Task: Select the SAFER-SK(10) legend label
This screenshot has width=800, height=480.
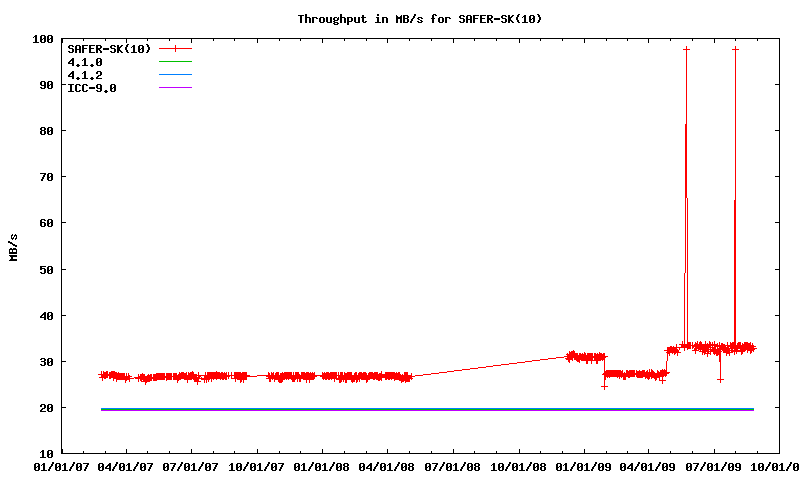Action: coord(108,48)
